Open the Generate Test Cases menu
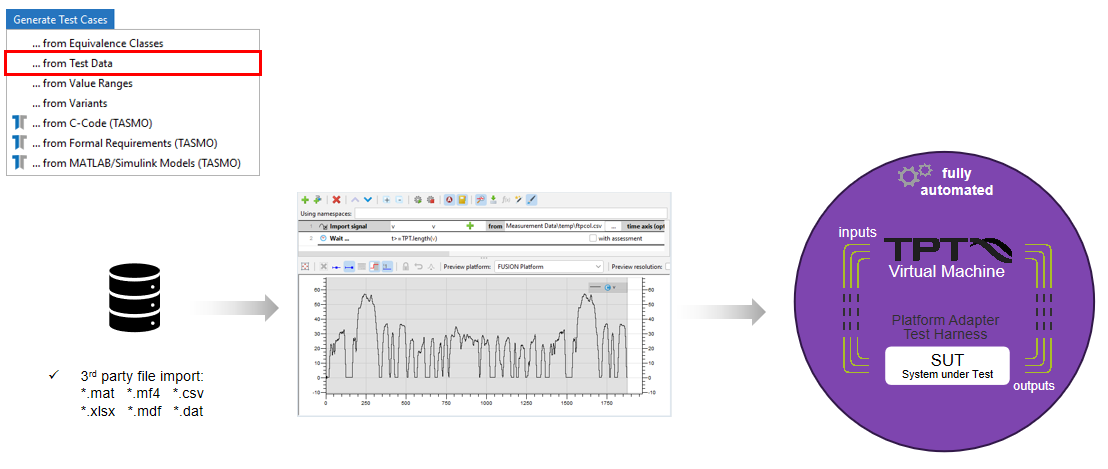 (61, 20)
